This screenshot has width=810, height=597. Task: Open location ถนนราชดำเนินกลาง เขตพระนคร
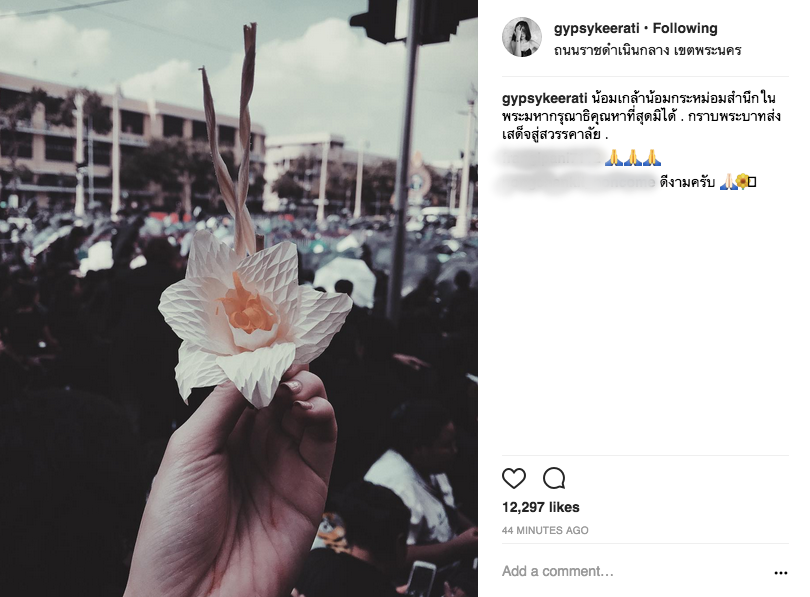pyautogui.click(x=648, y=50)
